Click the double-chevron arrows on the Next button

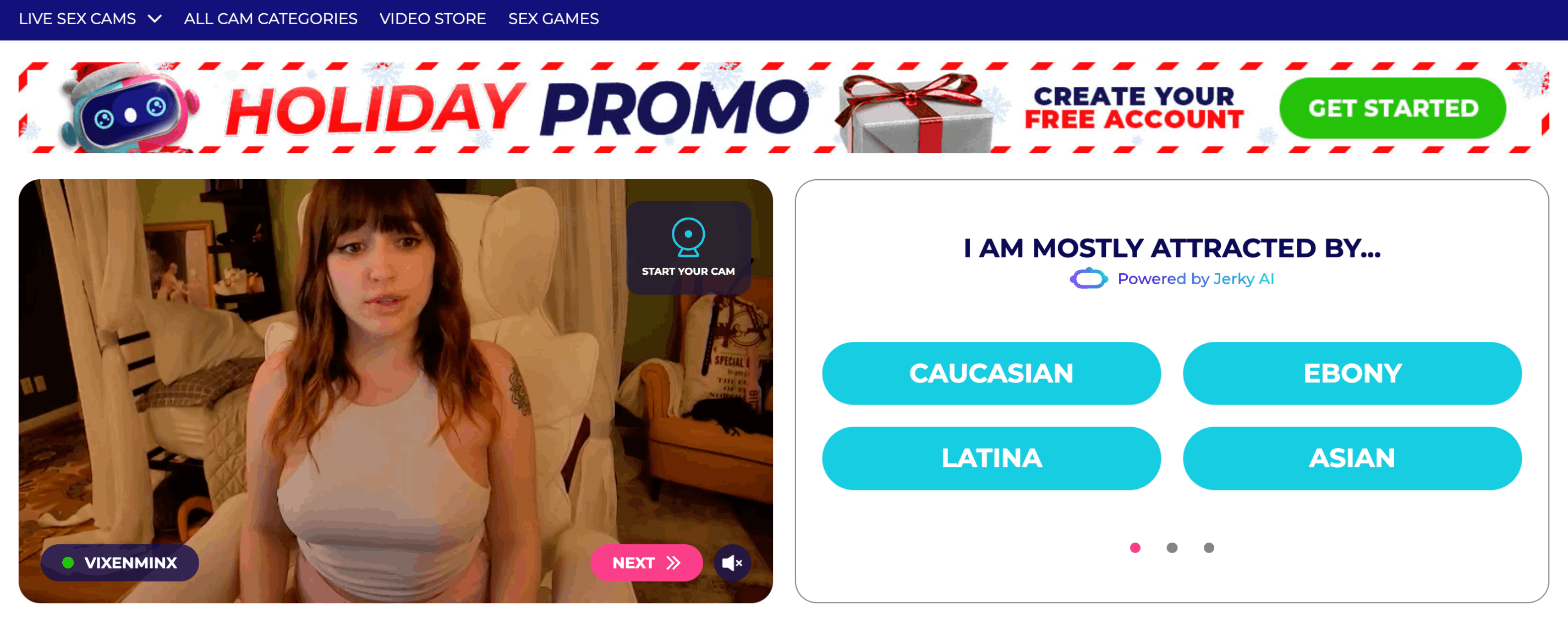pyautogui.click(x=673, y=562)
